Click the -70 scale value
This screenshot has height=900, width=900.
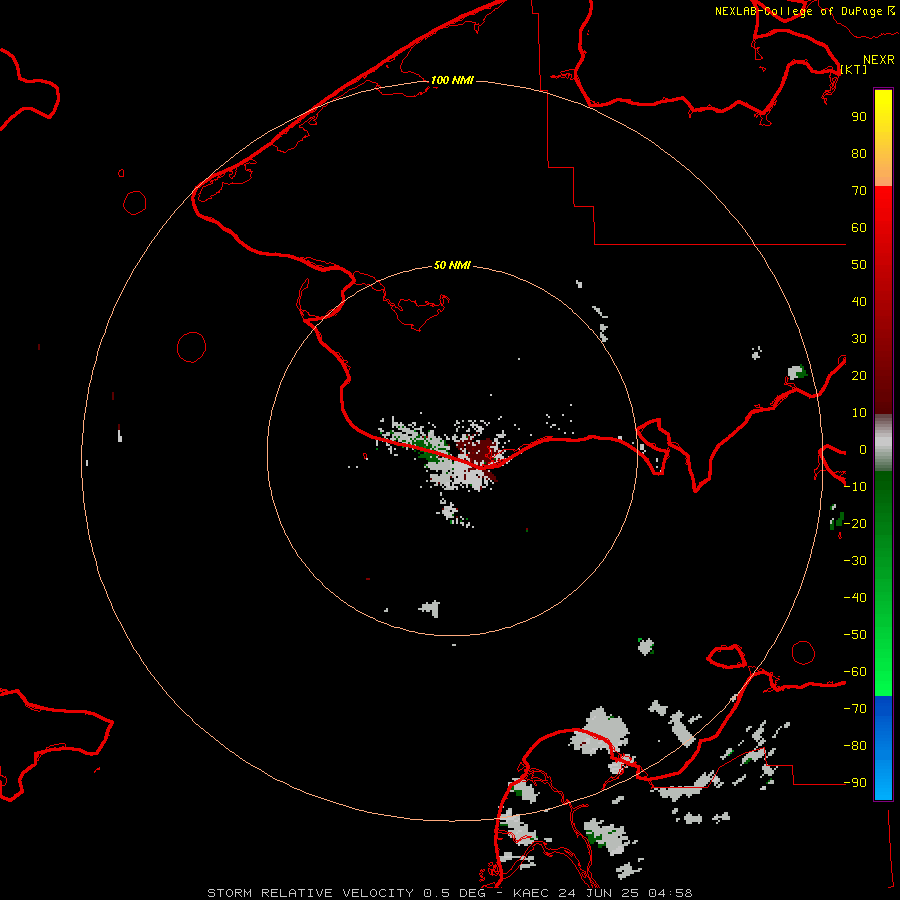(855, 709)
